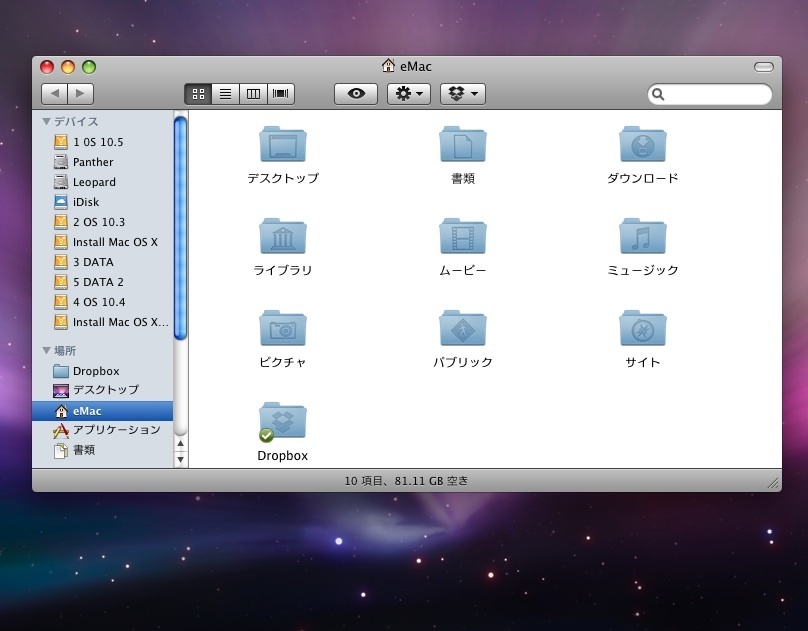Open Dropbox in the sidebar 場所 list

tap(103, 371)
